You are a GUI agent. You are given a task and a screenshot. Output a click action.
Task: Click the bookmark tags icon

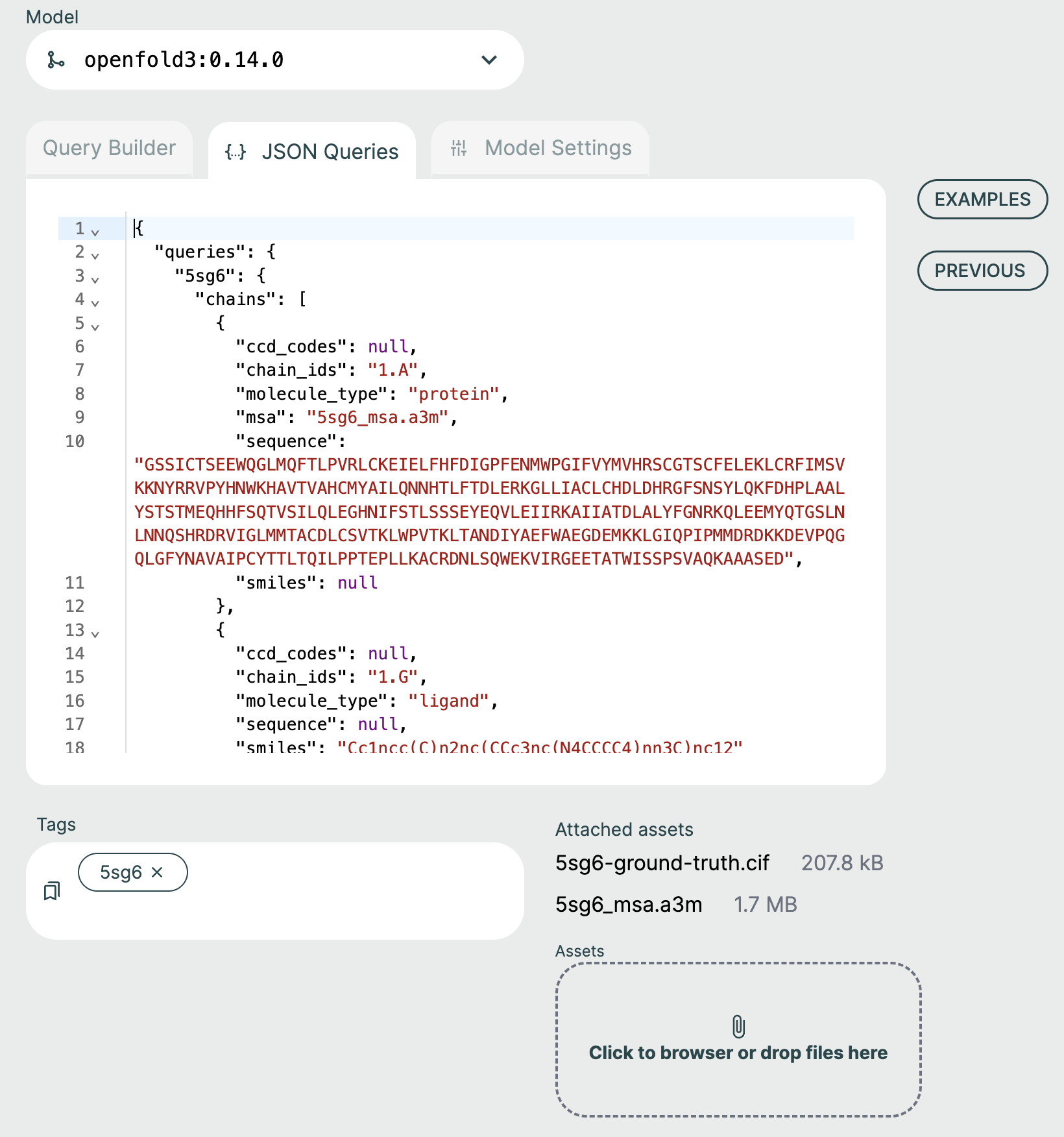[x=52, y=891]
